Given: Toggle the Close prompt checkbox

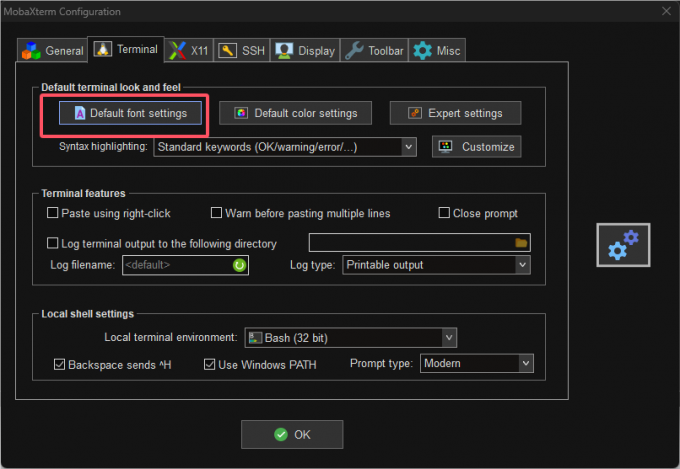Looking at the screenshot, I should [444, 213].
